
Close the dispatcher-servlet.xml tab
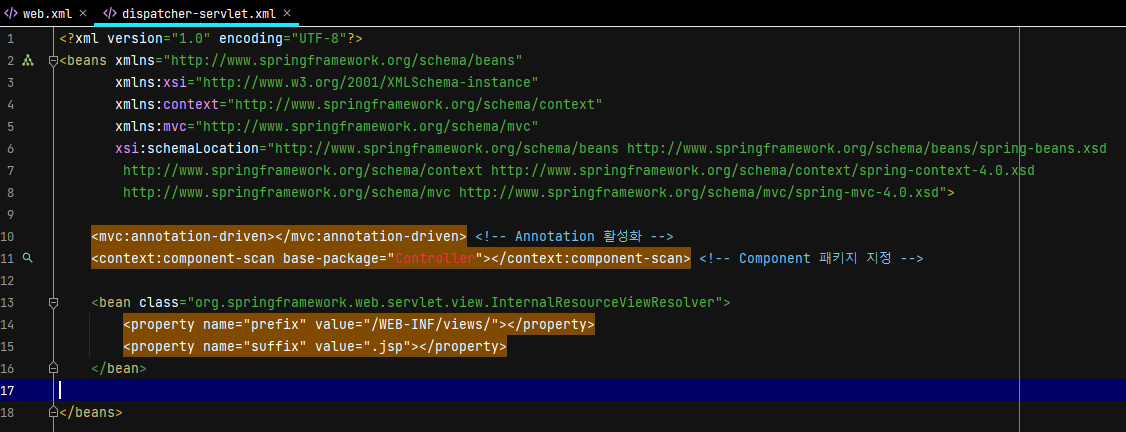pyautogui.click(x=287, y=13)
